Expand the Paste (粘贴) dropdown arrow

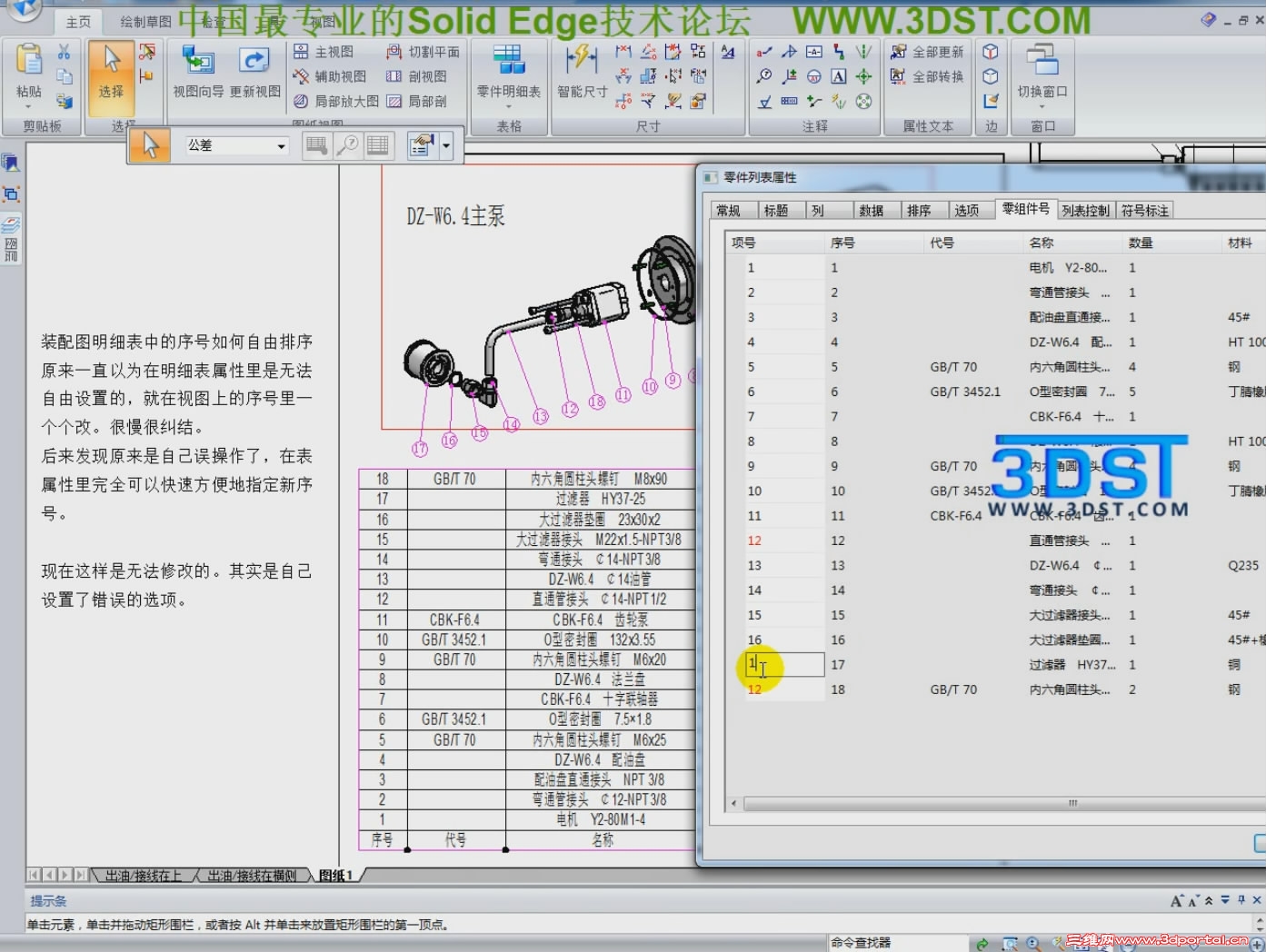(29, 107)
